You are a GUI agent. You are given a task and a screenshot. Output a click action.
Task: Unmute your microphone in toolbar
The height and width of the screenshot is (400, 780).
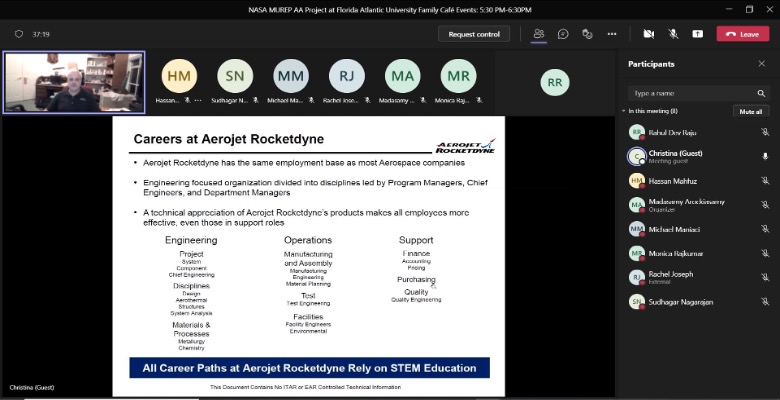[x=673, y=33]
